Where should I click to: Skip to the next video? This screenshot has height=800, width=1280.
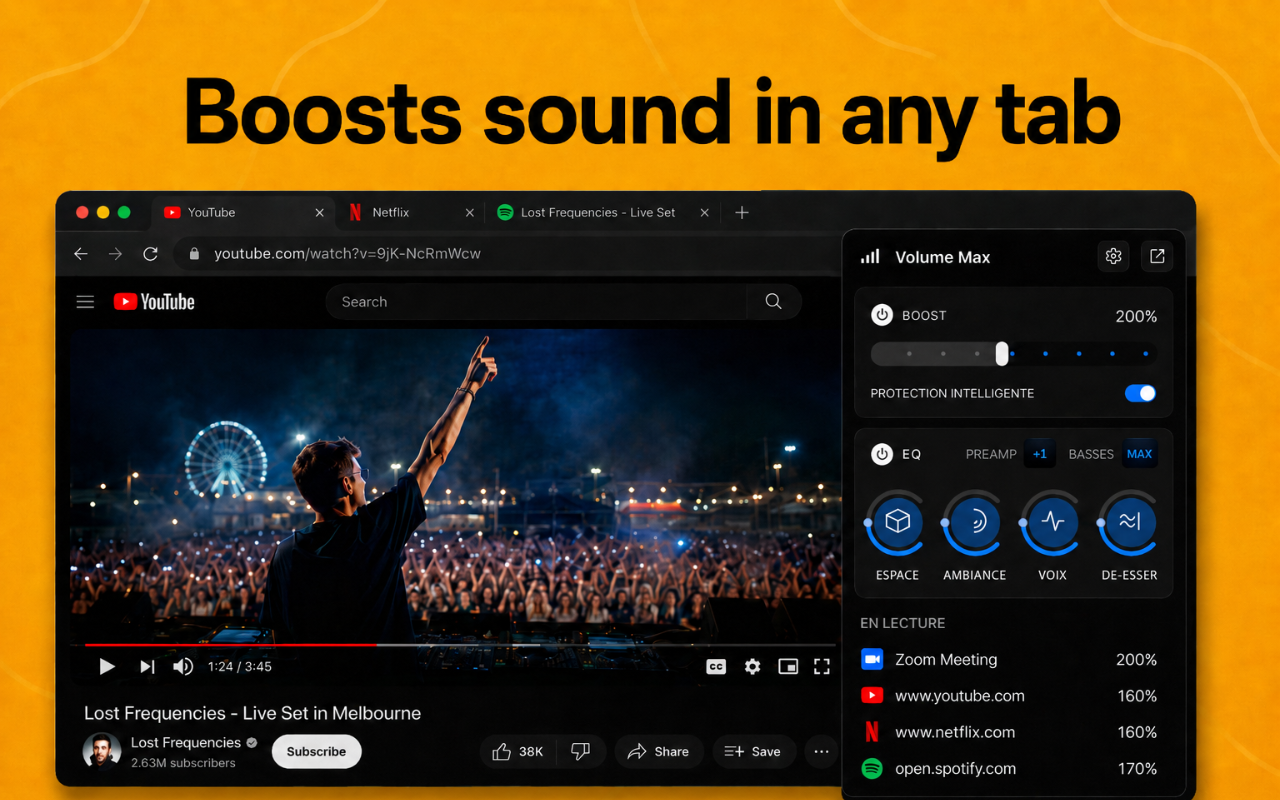147,667
